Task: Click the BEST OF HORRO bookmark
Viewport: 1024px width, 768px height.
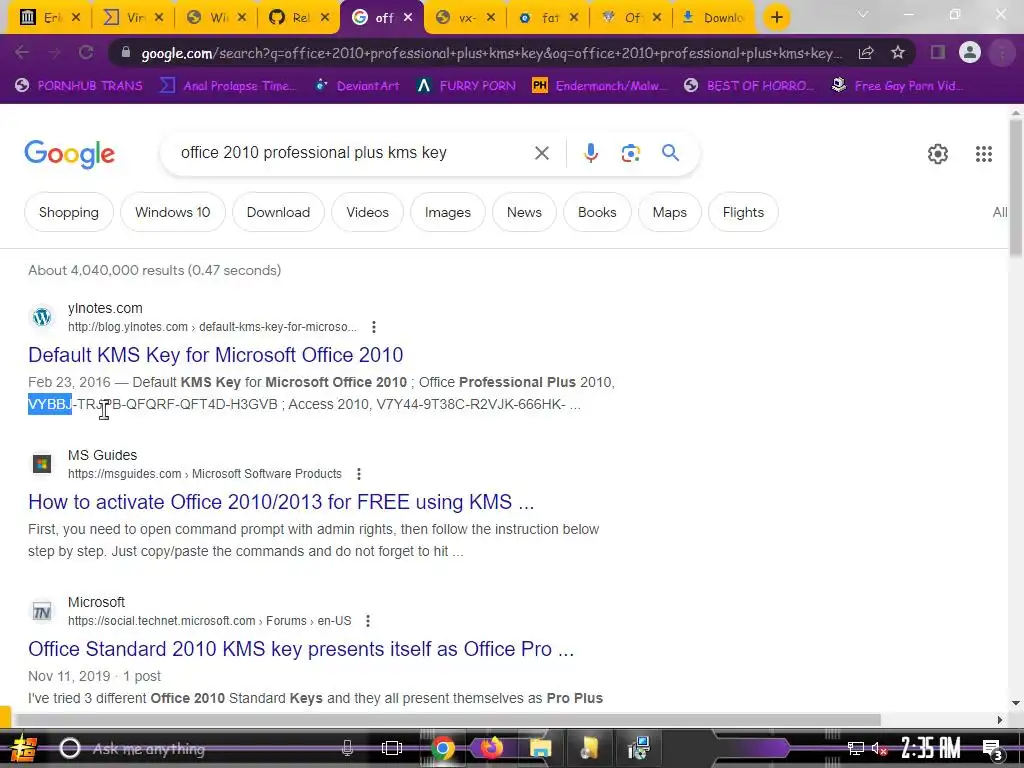Action: tap(749, 86)
